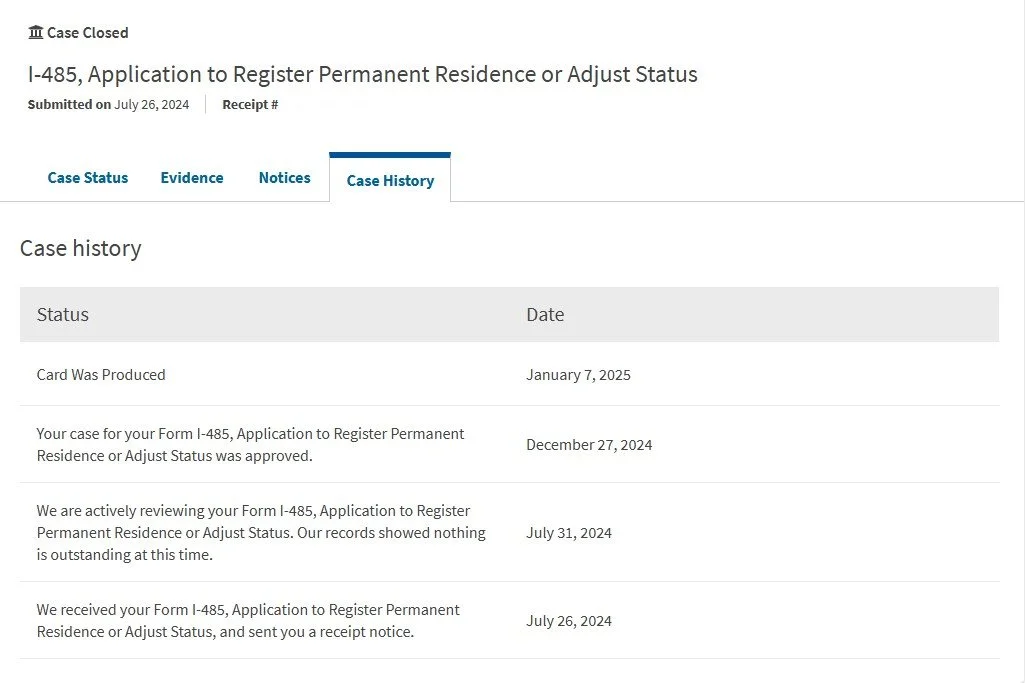Select the I-485 was approved status entry
The height and width of the screenshot is (683, 1025).
pos(250,445)
